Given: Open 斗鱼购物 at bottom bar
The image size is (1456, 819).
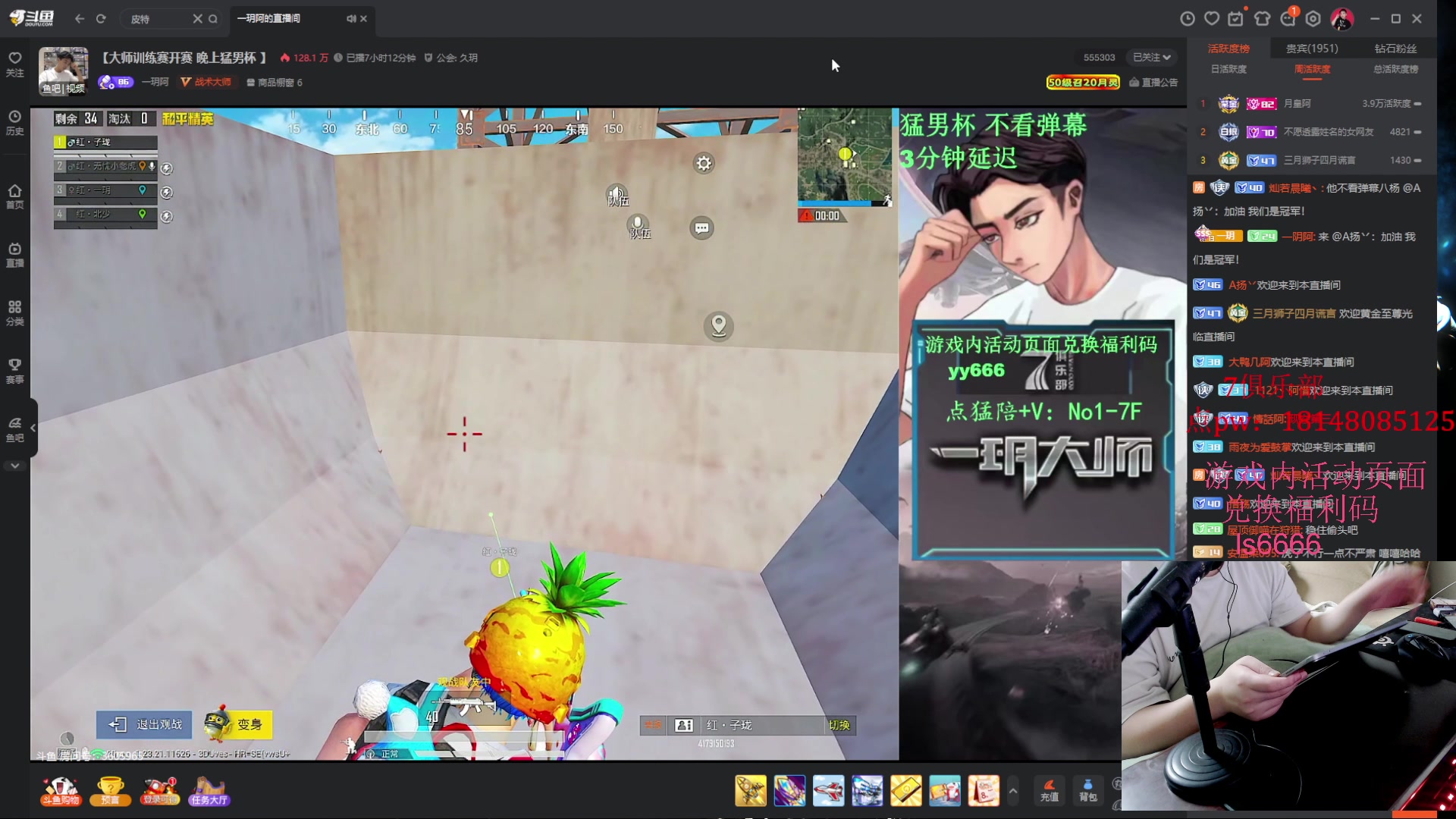Looking at the screenshot, I should (x=61, y=791).
